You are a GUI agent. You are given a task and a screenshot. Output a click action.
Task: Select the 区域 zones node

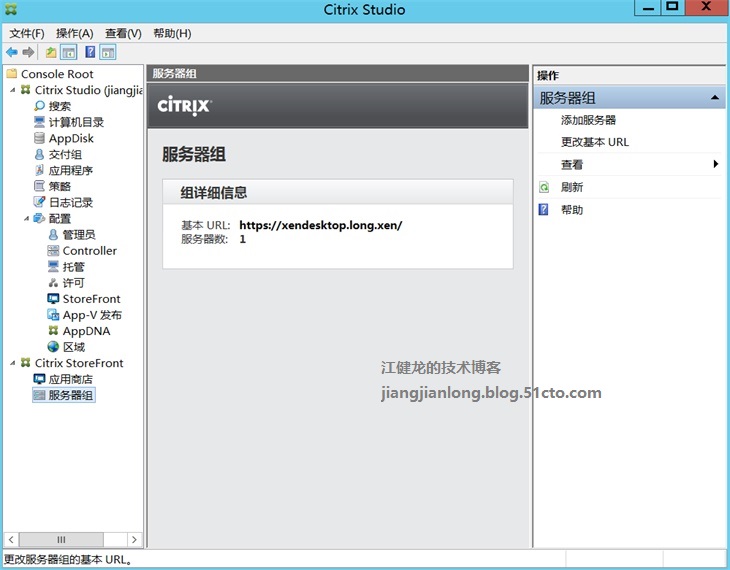point(67,347)
